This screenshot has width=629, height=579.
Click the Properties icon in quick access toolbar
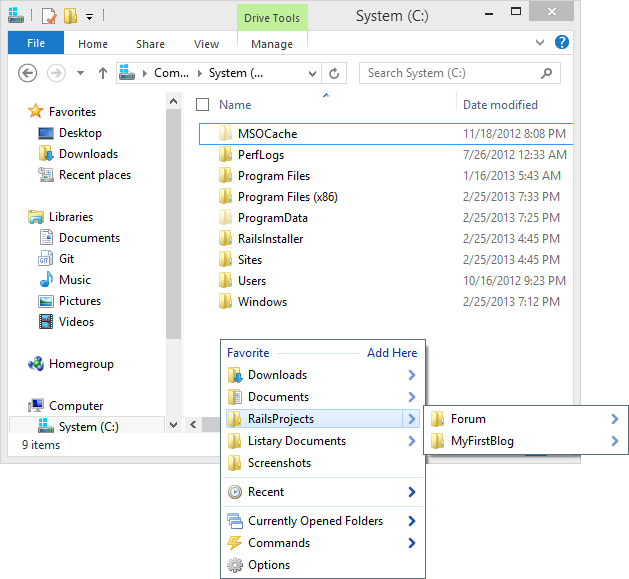tap(49, 16)
